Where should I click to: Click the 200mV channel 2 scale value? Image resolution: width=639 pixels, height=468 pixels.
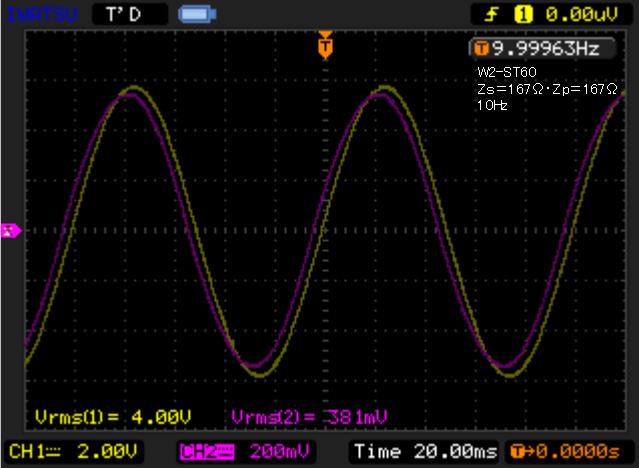click(x=280, y=452)
